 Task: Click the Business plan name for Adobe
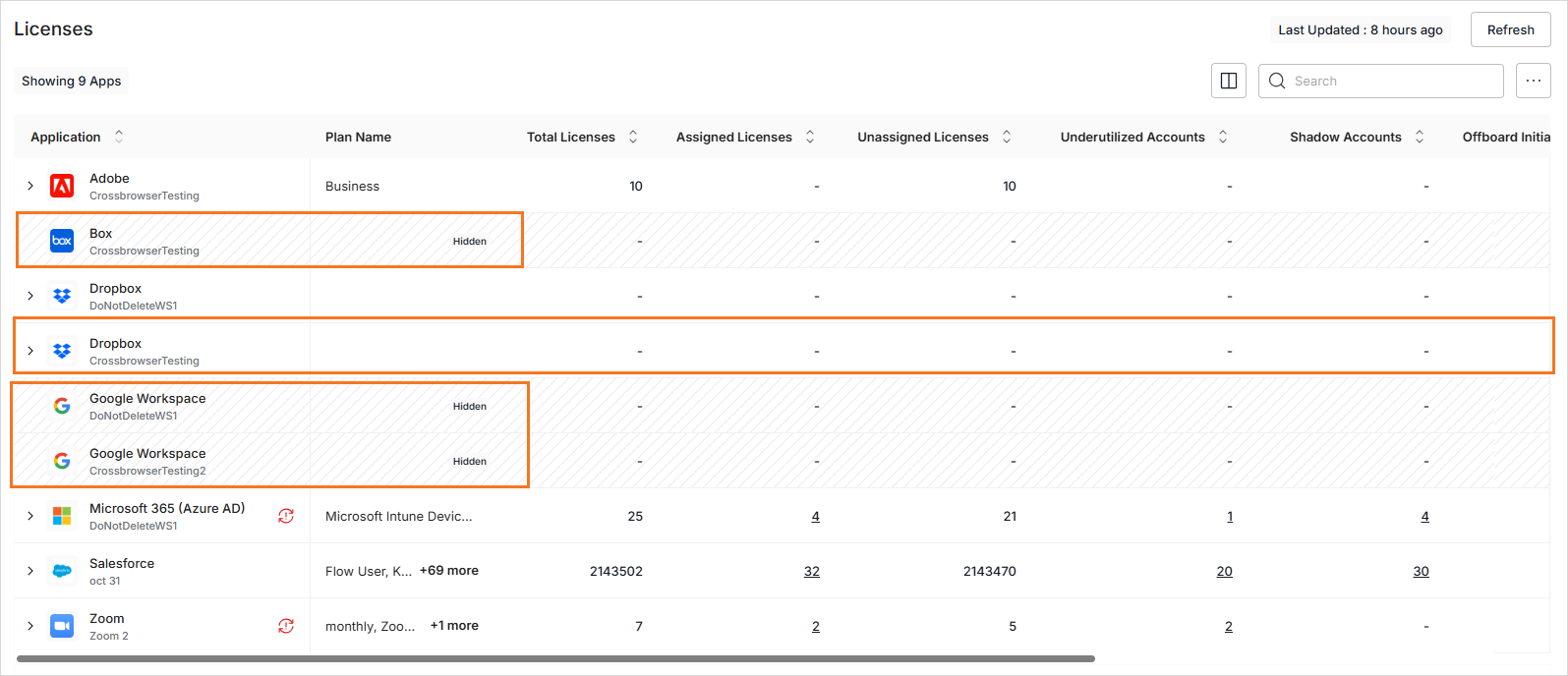pyautogui.click(x=352, y=186)
